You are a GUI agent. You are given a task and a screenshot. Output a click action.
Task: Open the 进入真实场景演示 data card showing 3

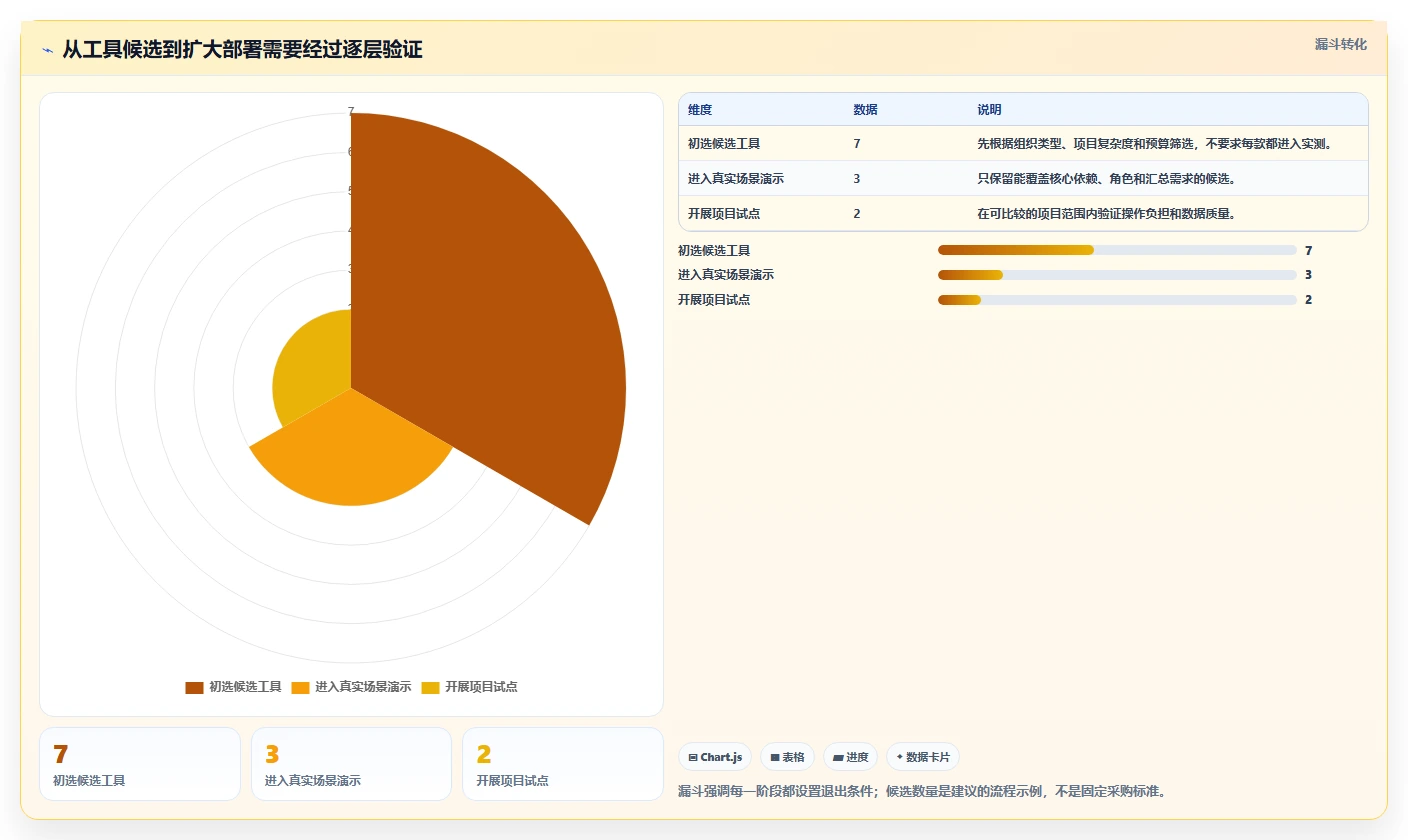click(351, 764)
